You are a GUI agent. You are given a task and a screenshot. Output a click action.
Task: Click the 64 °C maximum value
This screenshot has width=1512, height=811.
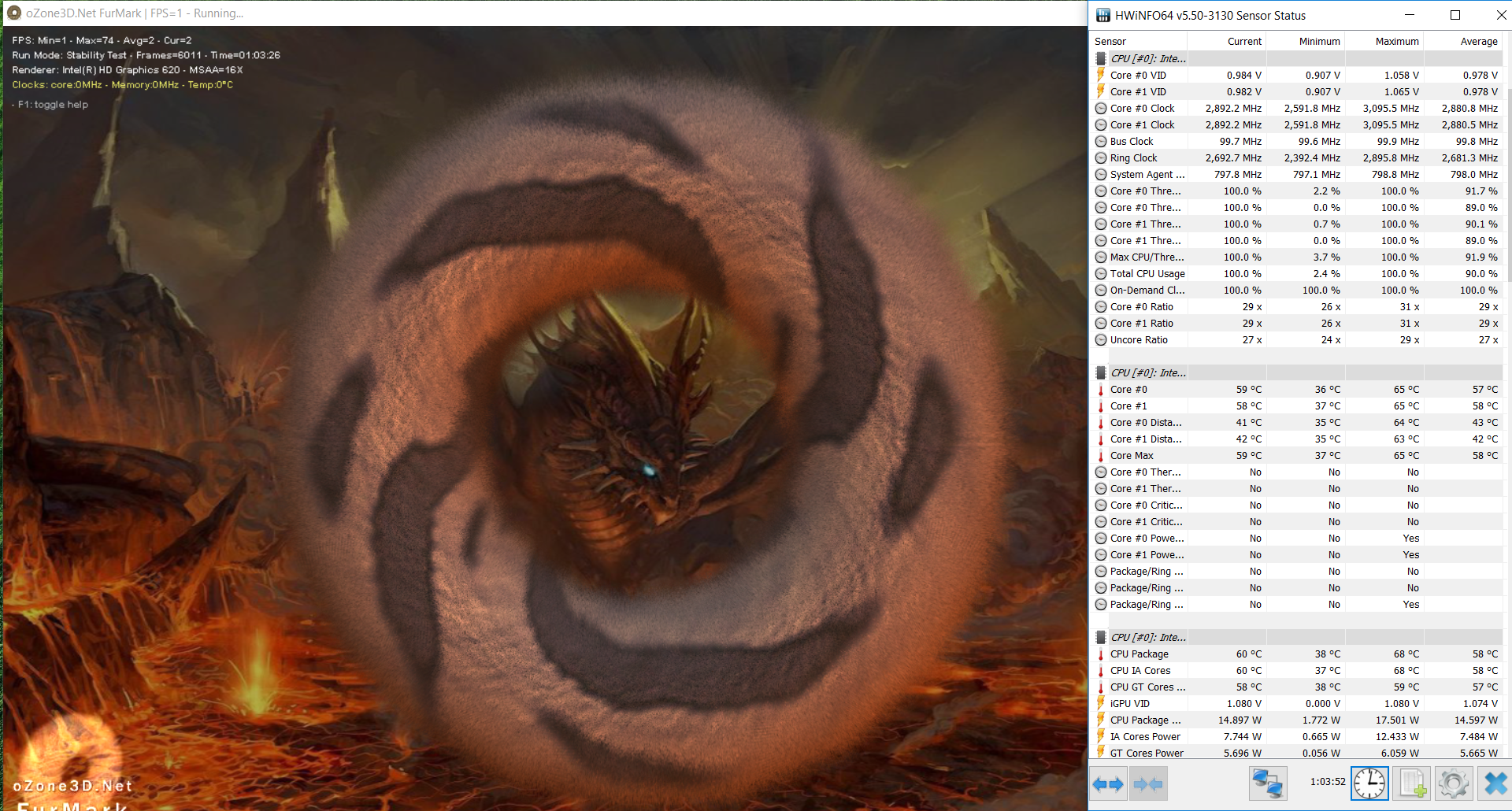[1406, 422]
